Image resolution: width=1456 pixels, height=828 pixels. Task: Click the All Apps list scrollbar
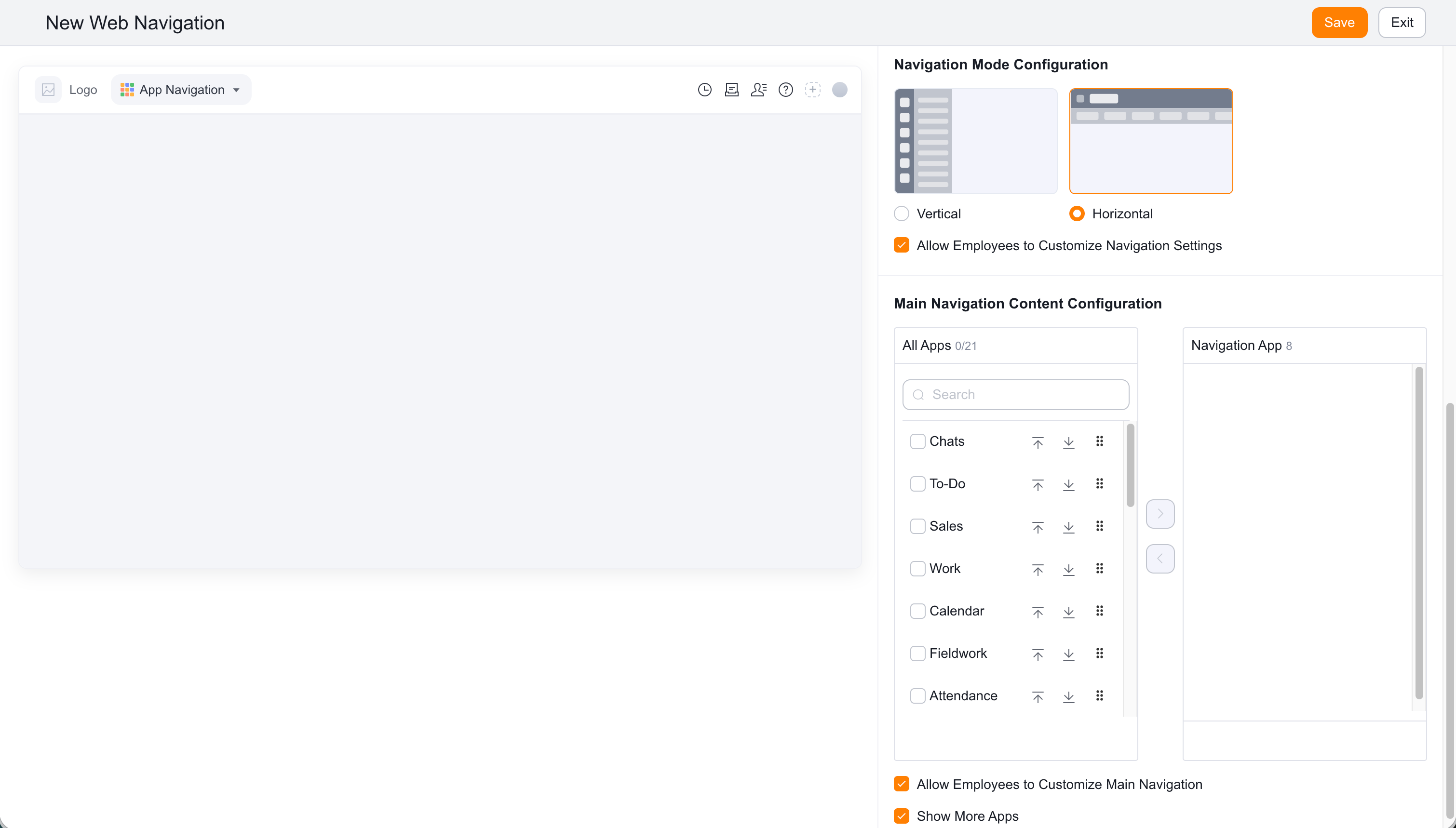click(1131, 465)
